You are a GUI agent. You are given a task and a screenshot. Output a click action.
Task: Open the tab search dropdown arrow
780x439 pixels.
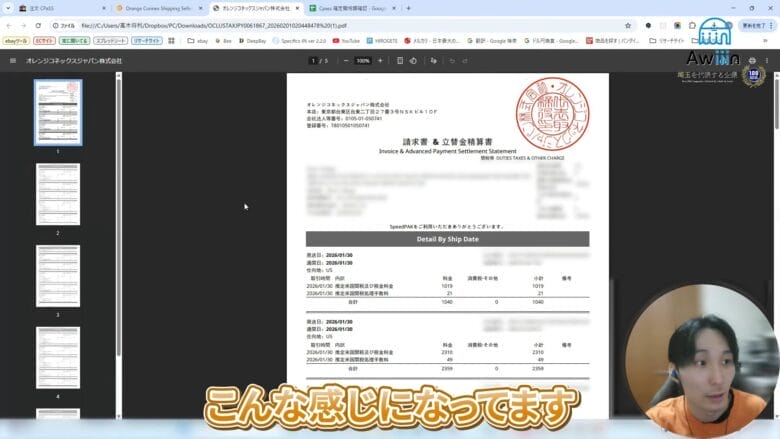pyautogui.click(x=8, y=8)
